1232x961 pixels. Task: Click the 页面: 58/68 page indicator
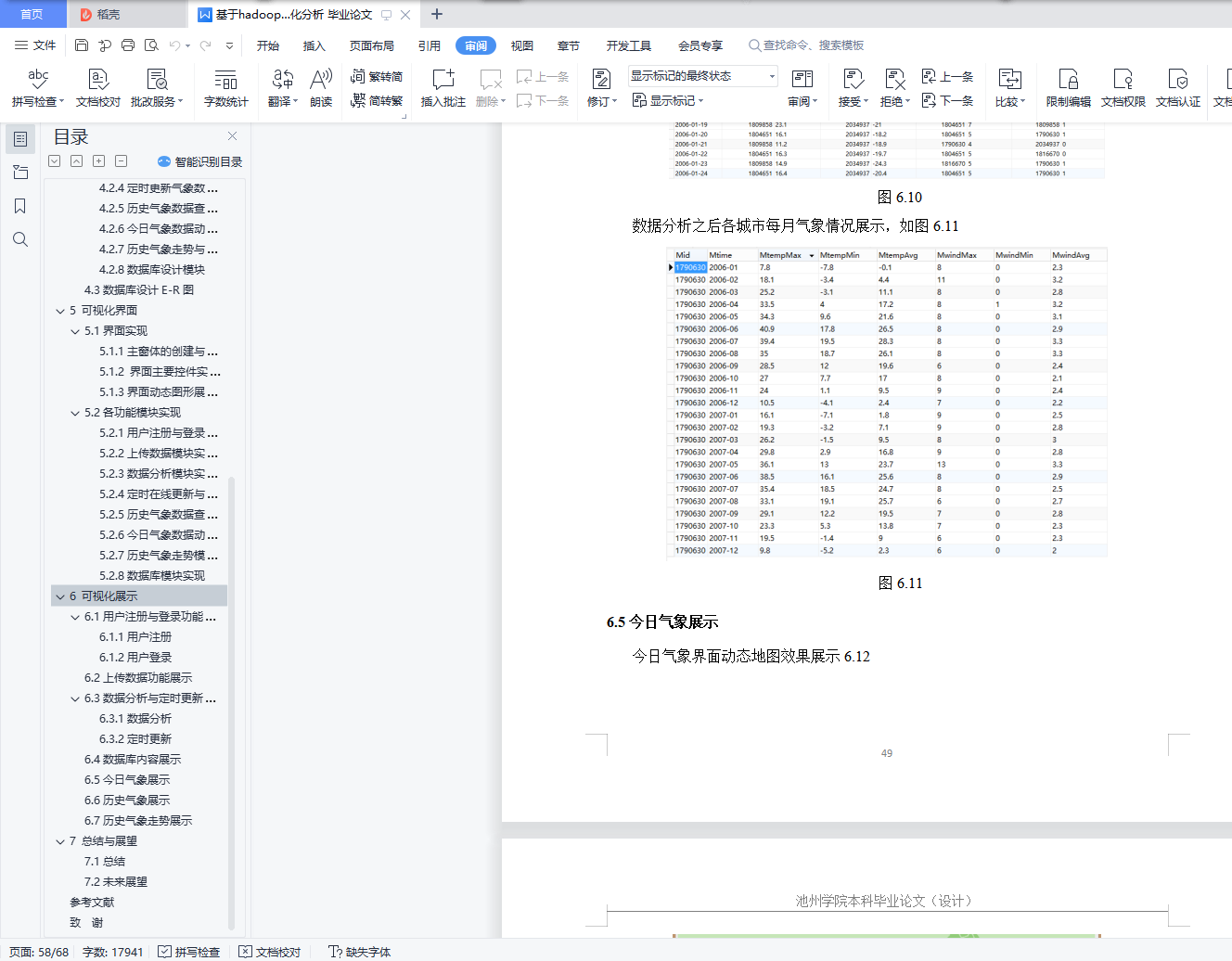pyautogui.click(x=39, y=952)
